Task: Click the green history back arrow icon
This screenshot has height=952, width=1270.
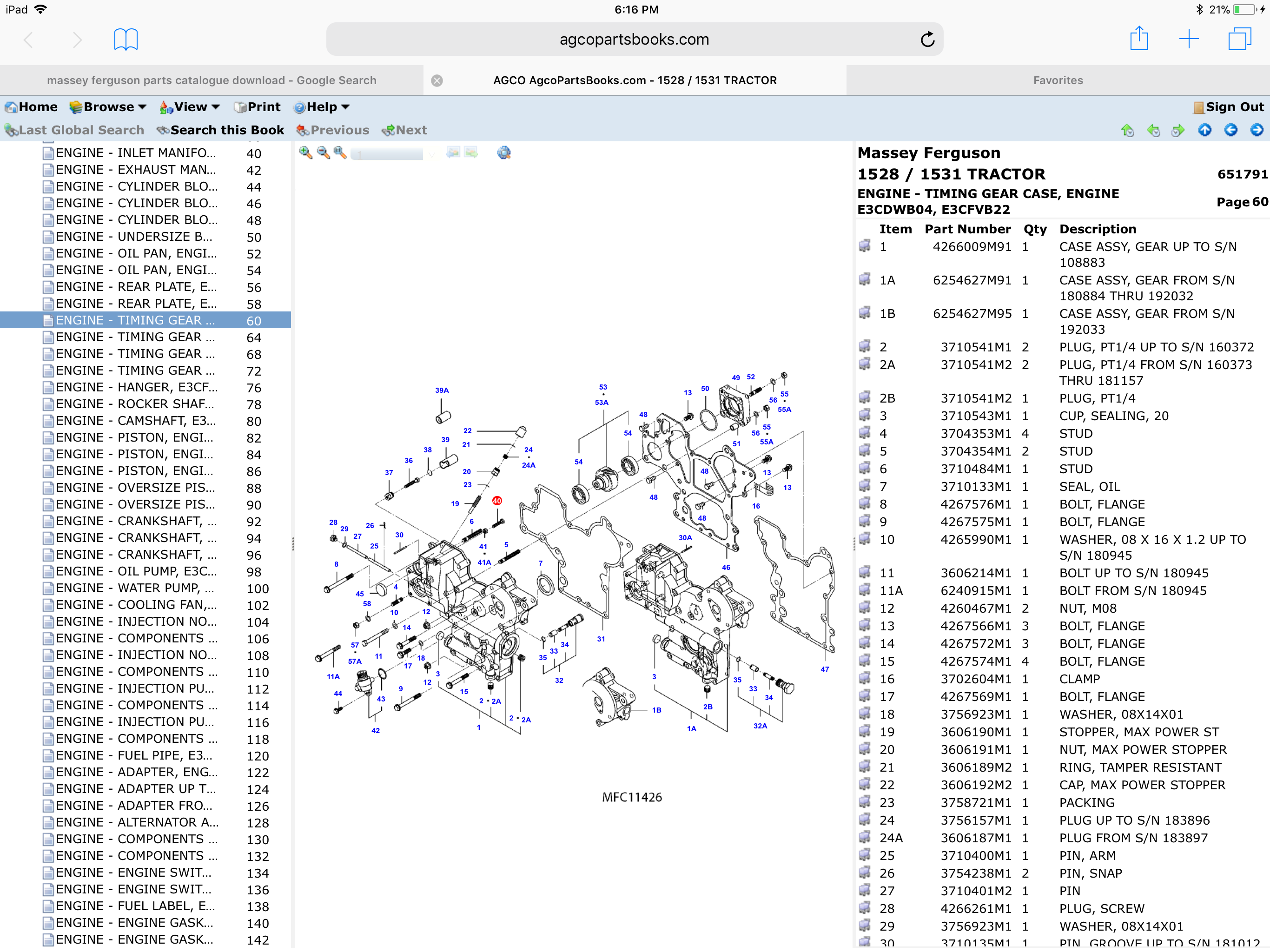Action: (x=1153, y=130)
